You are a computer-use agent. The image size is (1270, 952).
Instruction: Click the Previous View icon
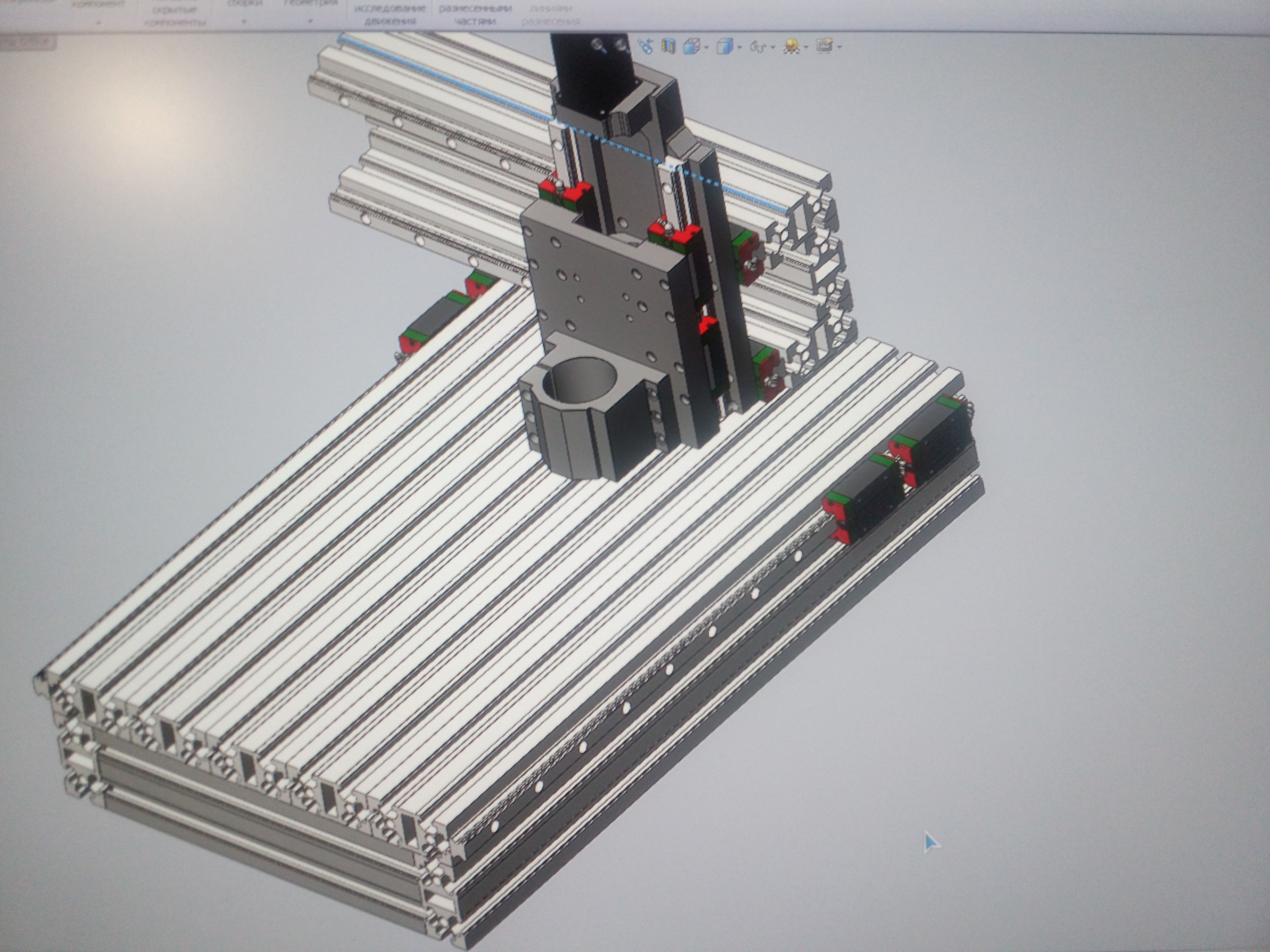pos(645,47)
